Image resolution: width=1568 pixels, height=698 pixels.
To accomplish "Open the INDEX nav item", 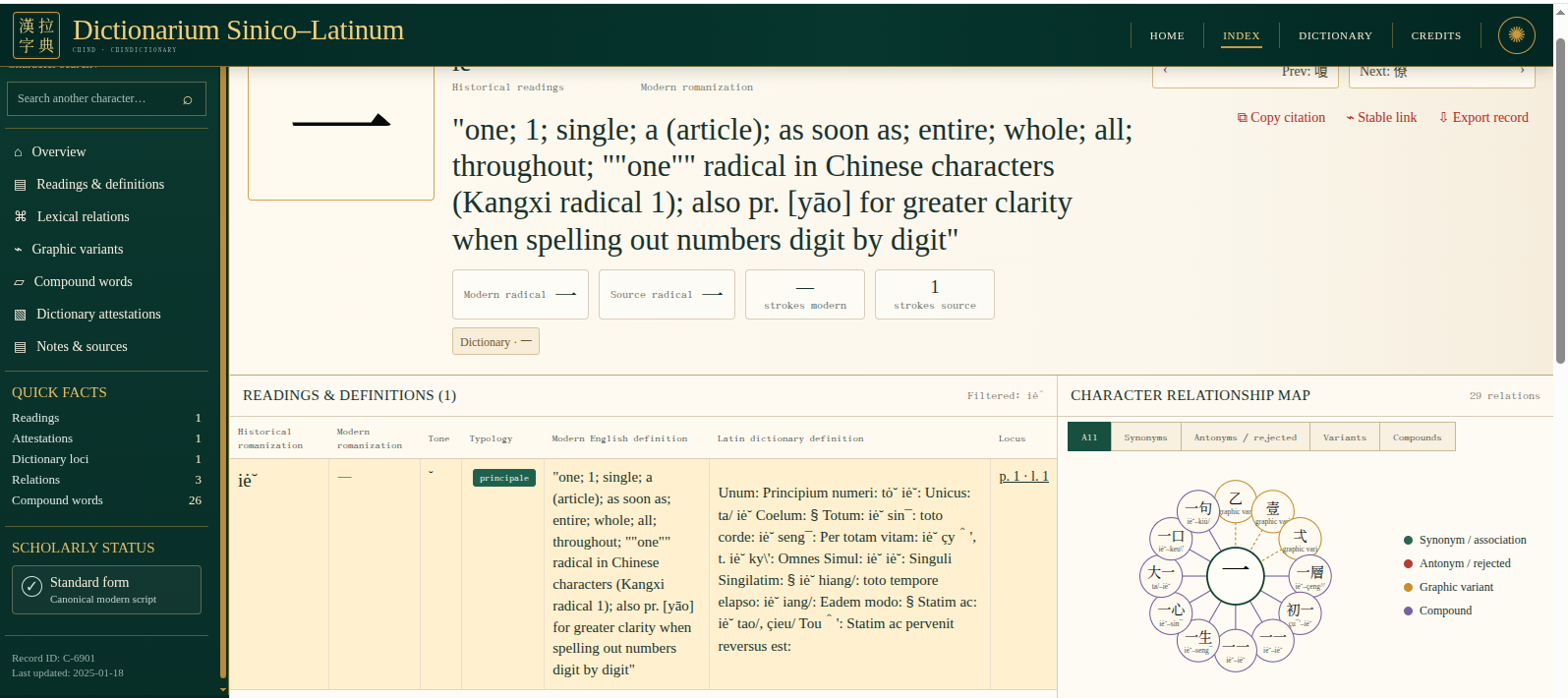I will [1242, 35].
